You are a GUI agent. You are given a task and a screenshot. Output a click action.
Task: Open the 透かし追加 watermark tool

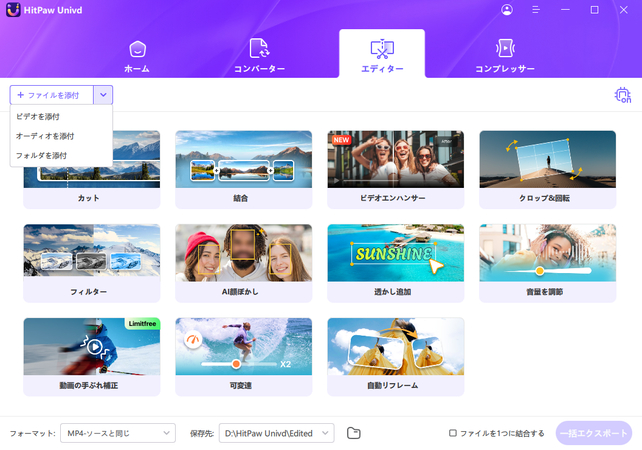396,263
